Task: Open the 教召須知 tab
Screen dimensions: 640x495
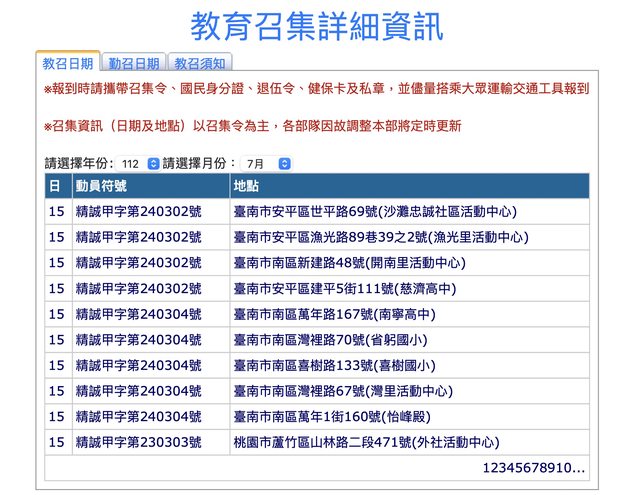Action: [201, 62]
